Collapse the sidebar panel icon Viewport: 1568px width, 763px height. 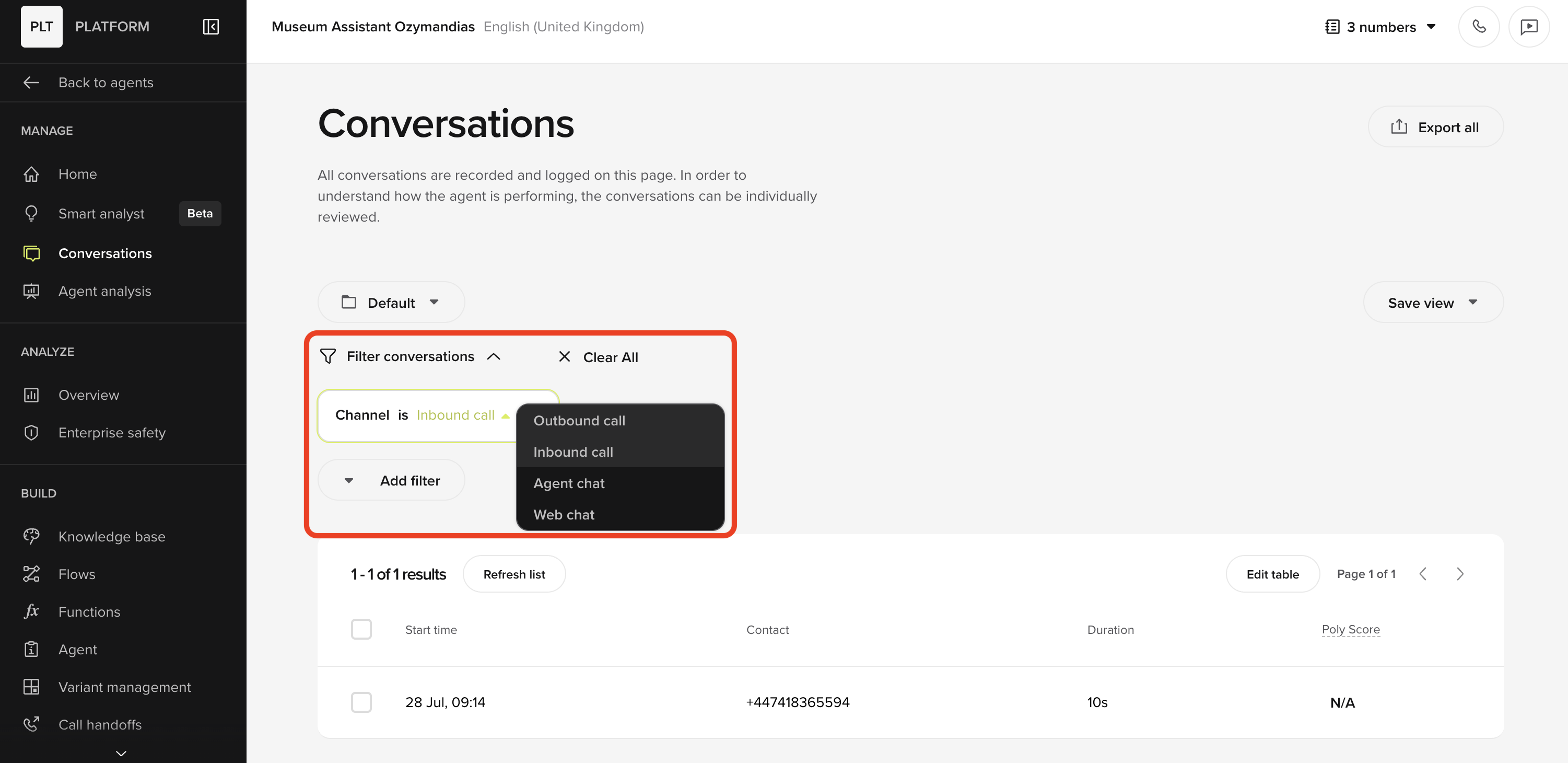pyautogui.click(x=210, y=27)
